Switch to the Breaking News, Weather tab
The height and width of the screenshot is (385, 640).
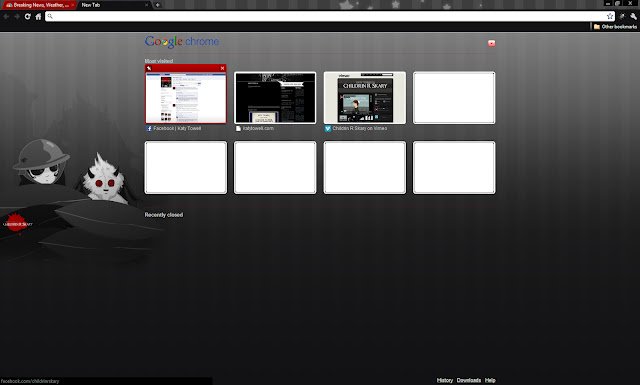point(39,5)
